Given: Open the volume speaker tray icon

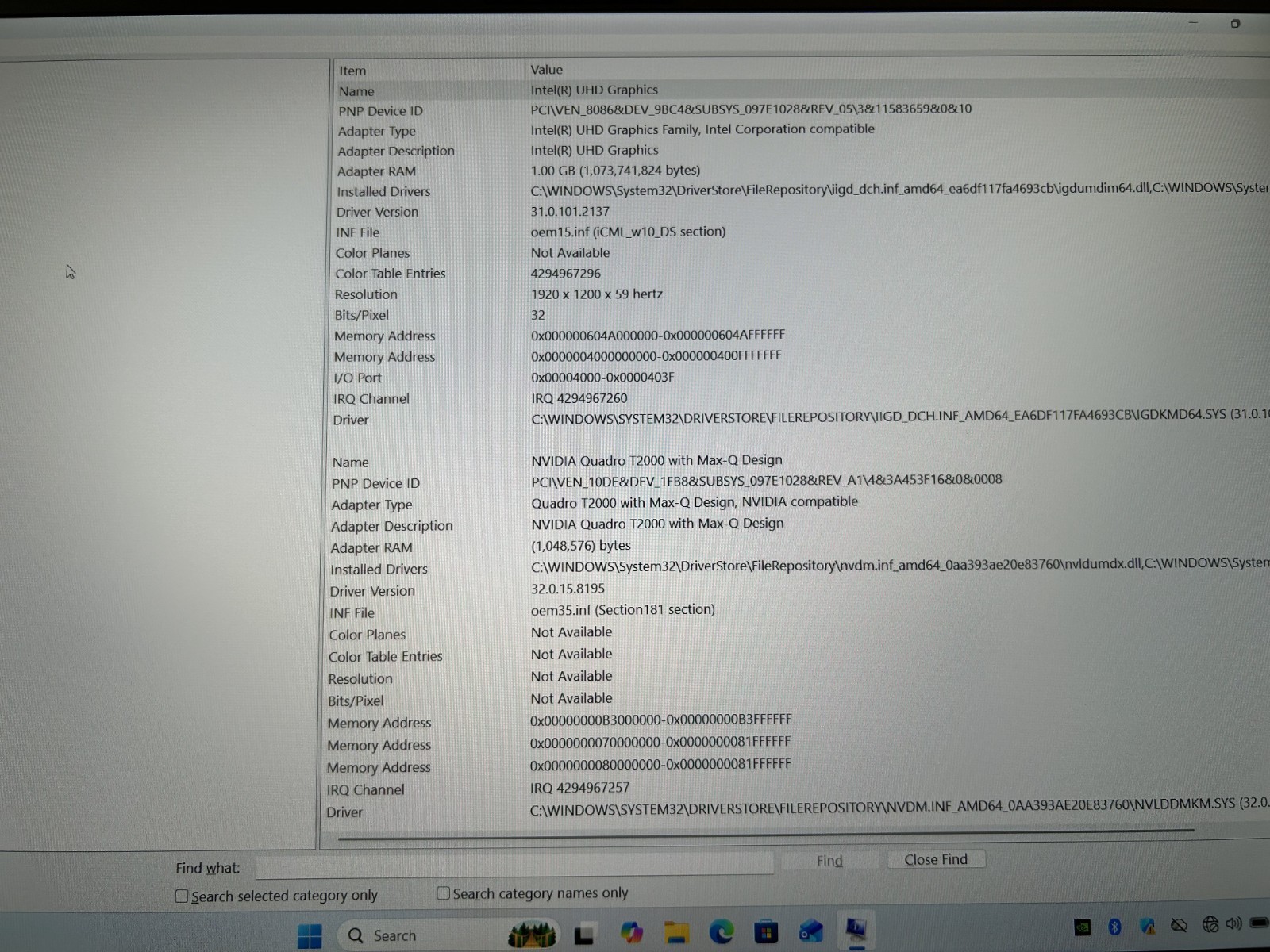Looking at the screenshot, I should [x=1233, y=923].
